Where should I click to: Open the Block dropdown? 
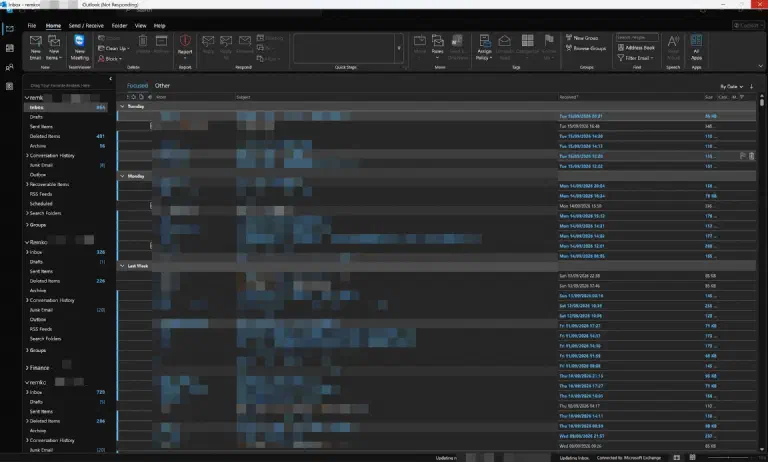tap(110, 59)
